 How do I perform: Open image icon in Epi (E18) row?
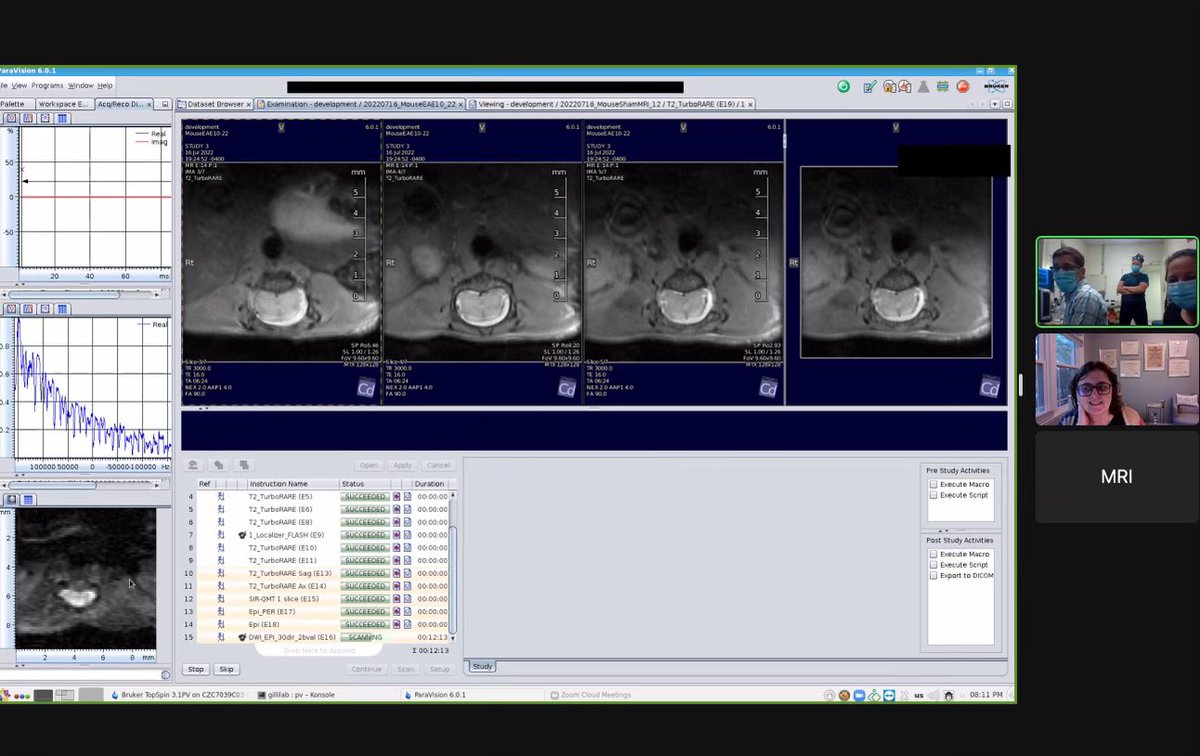pyautogui.click(x=396, y=624)
